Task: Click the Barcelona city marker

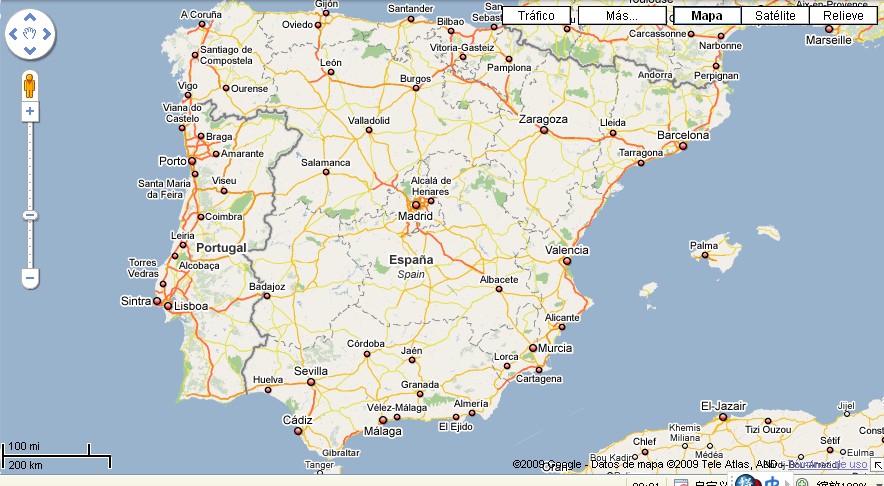Action: pos(684,146)
